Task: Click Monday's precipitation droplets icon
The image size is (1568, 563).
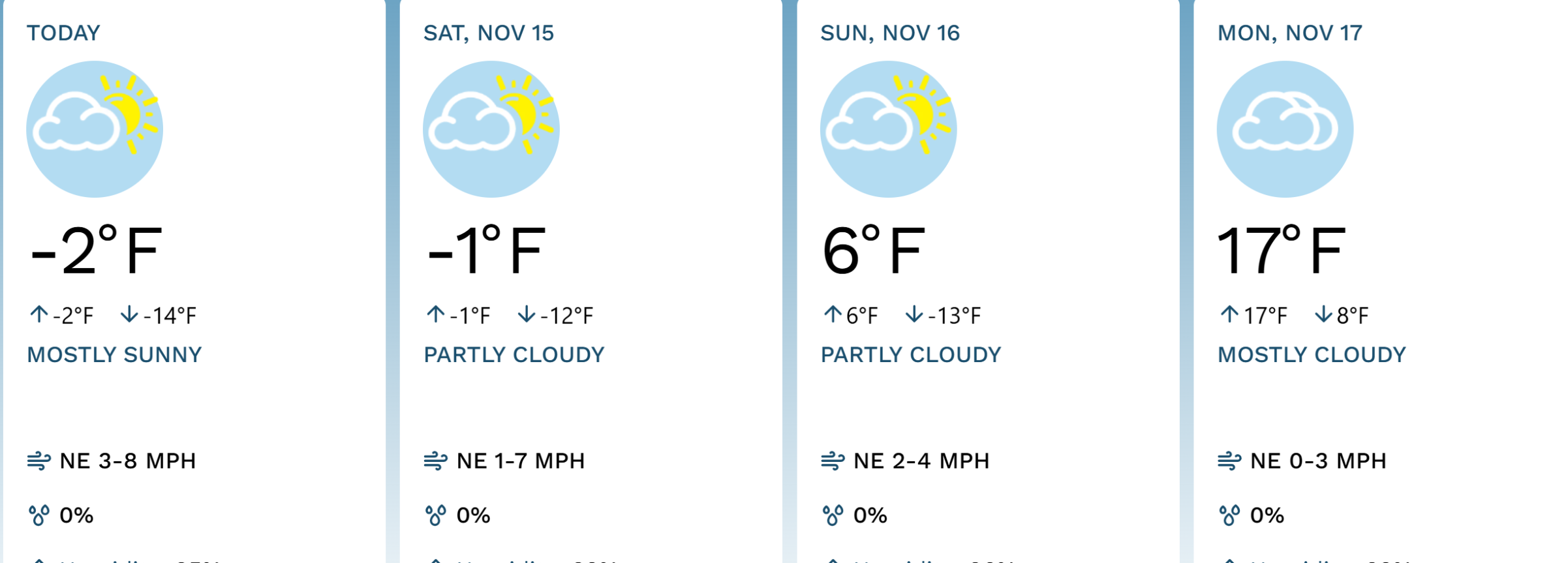Action: tap(1229, 515)
